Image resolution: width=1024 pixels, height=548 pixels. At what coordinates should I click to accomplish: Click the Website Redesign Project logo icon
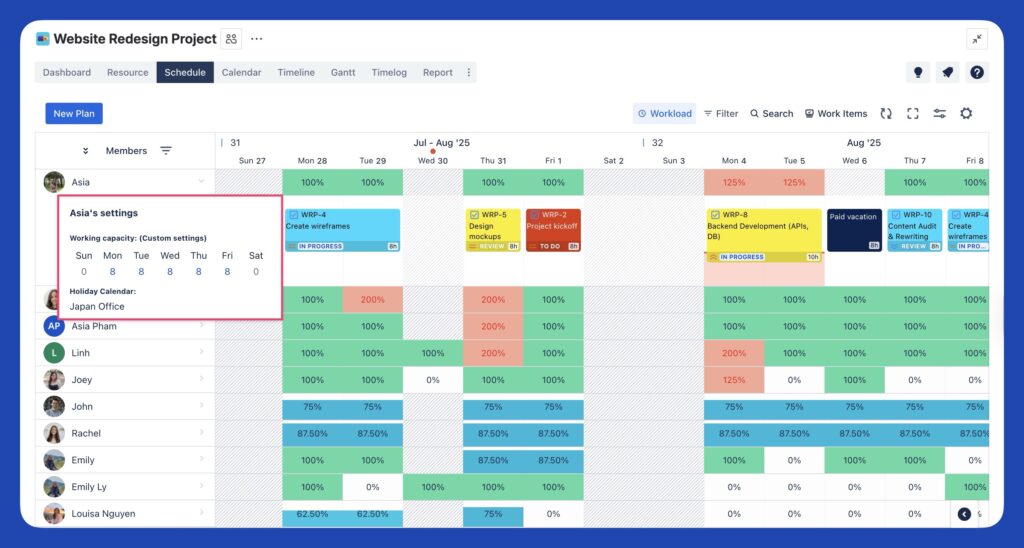tap(42, 39)
